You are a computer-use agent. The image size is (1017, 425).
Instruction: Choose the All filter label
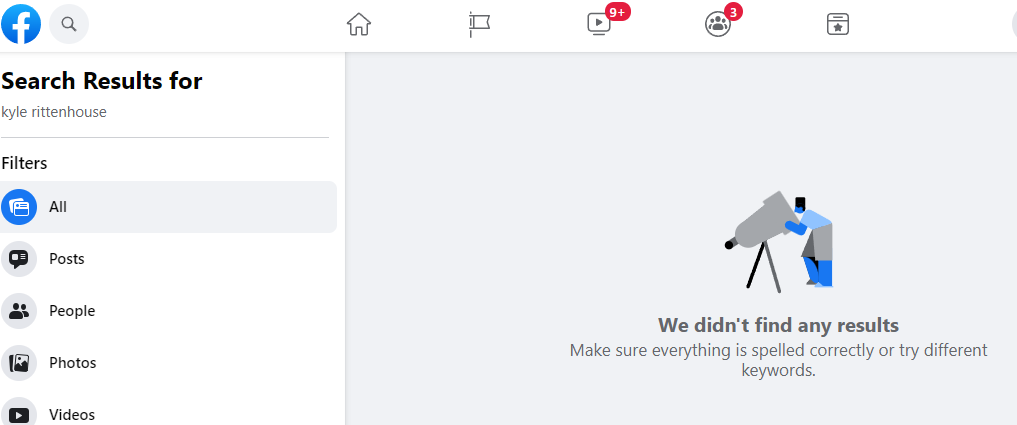[x=58, y=207]
